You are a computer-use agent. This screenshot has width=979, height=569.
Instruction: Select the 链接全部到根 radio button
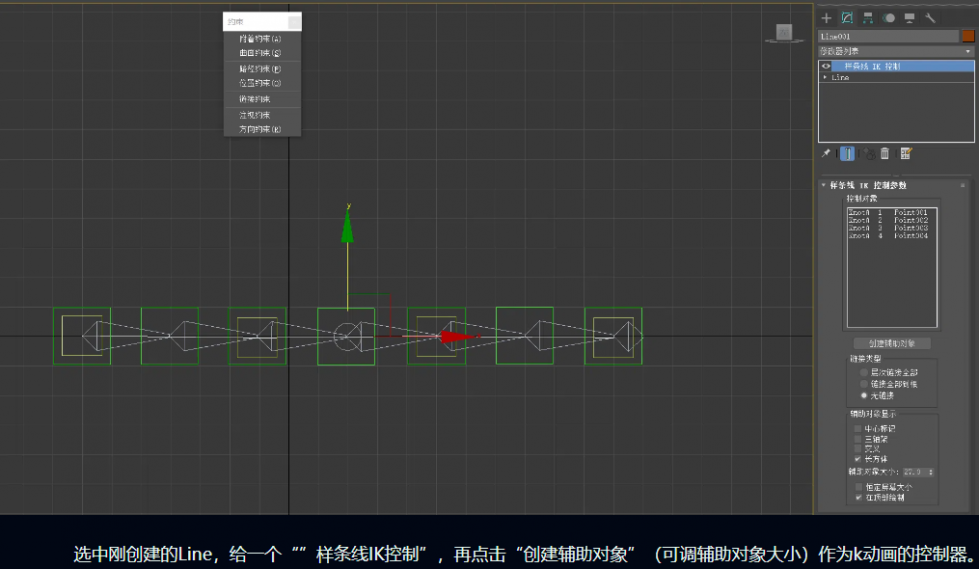click(x=864, y=384)
